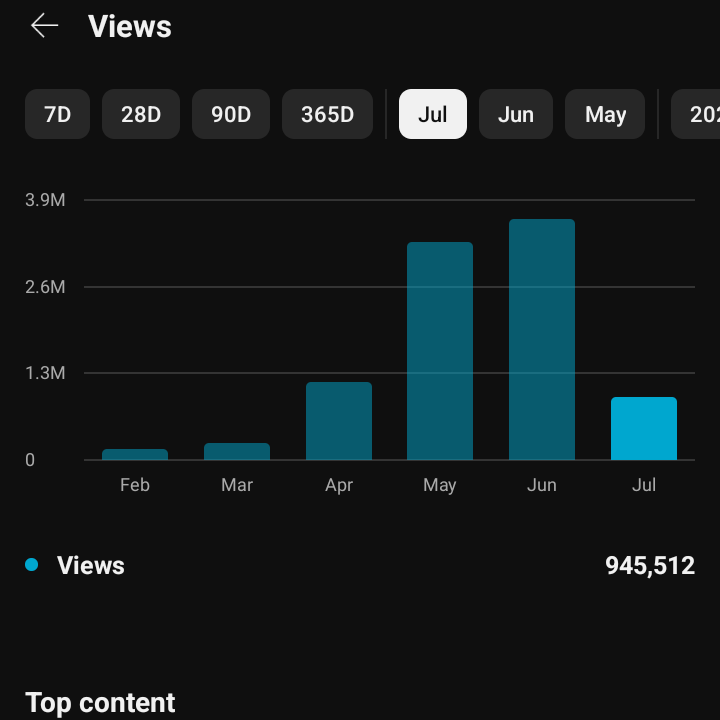Select the Mar bar in the chart
The width and height of the screenshot is (720, 720).
[x=237, y=451]
